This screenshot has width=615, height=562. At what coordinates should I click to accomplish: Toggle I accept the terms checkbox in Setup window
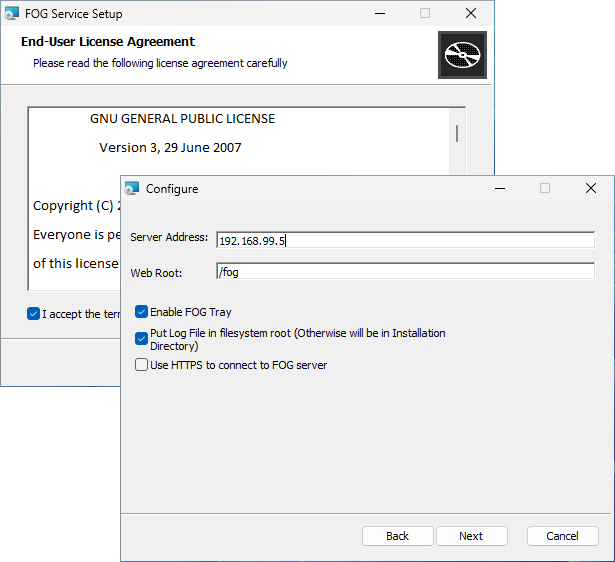point(33,314)
